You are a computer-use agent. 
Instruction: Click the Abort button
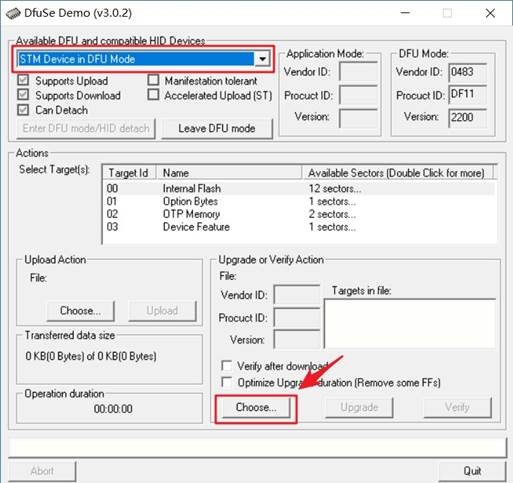coord(42,471)
